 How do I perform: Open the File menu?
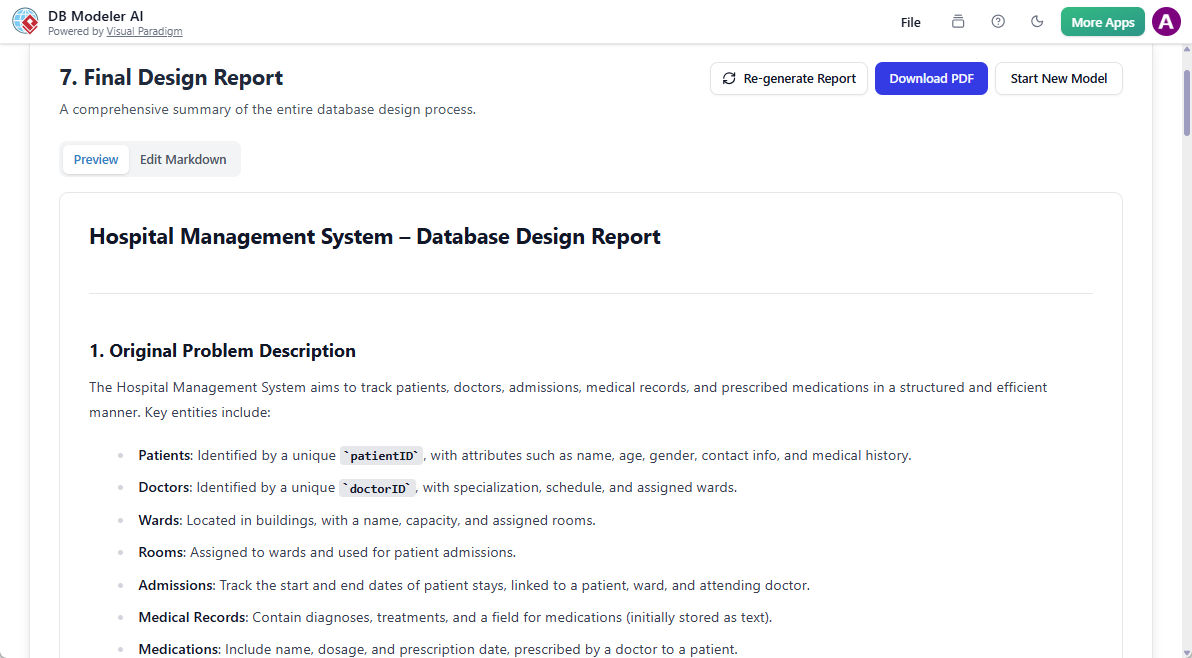(910, 21)
